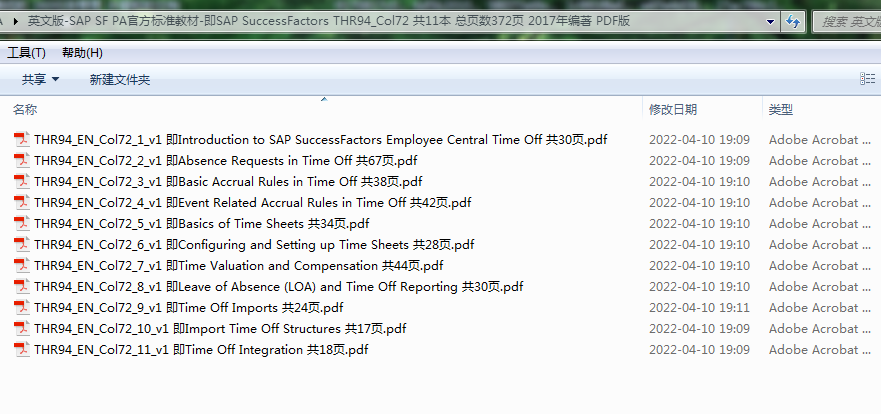Click Adobe Acrobat type of Col72_7 Time Valuation row
The height and width of the screenshot is (414, 881).
click(821, 265)
